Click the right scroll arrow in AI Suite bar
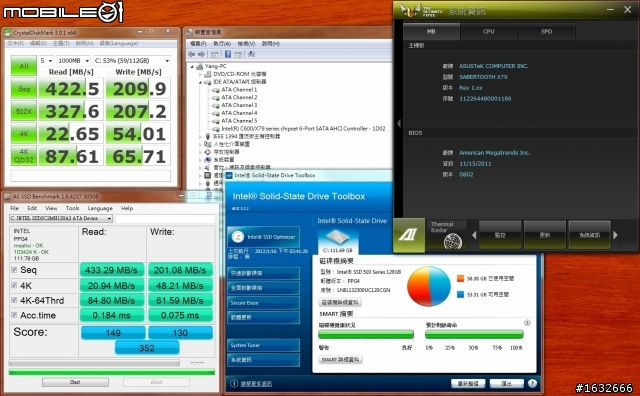The height and width of the screenshot is (396, 640). click(x=616, y=235)
